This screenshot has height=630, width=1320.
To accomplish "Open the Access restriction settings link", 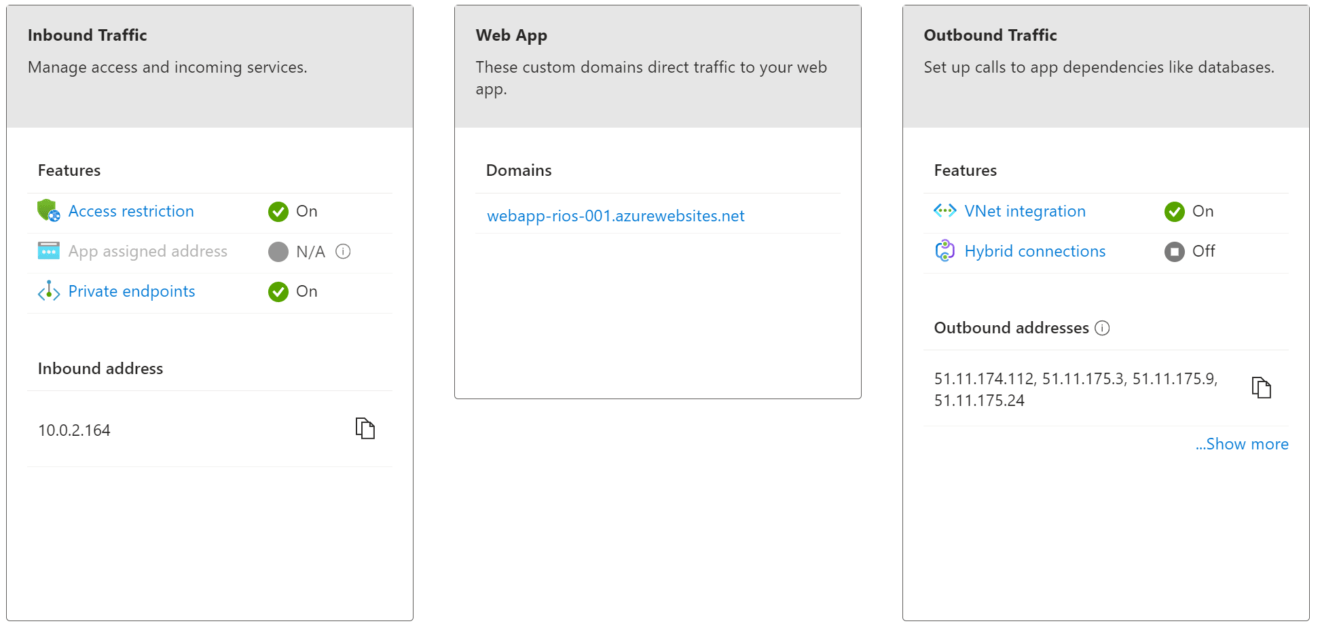I will coord(131,211).
